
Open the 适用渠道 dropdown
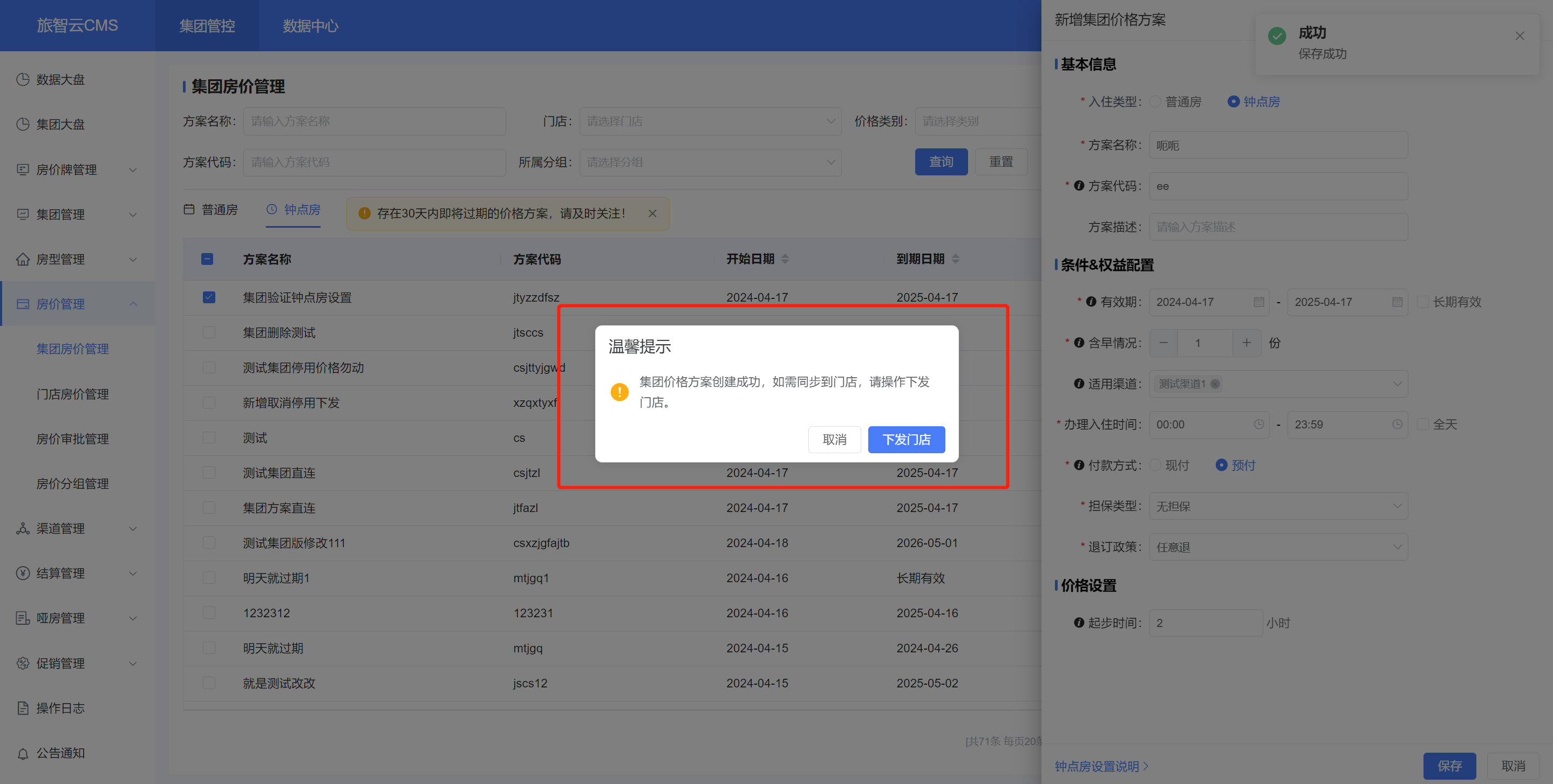point(1278,384)
